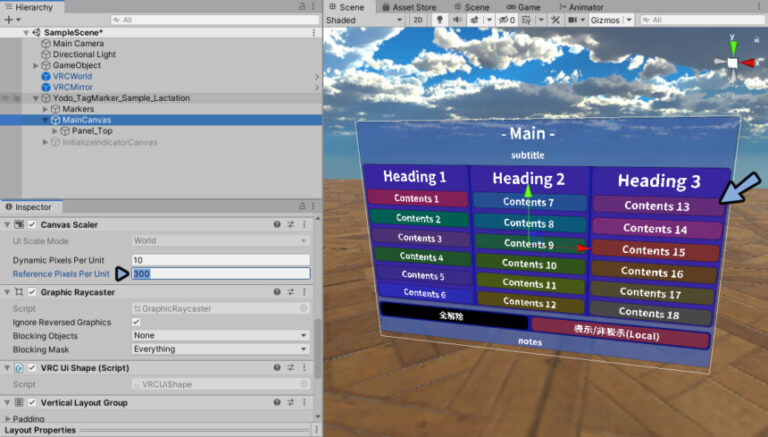Open Hierarchy panel options menu
768x437 pixels.
[313, 6]
